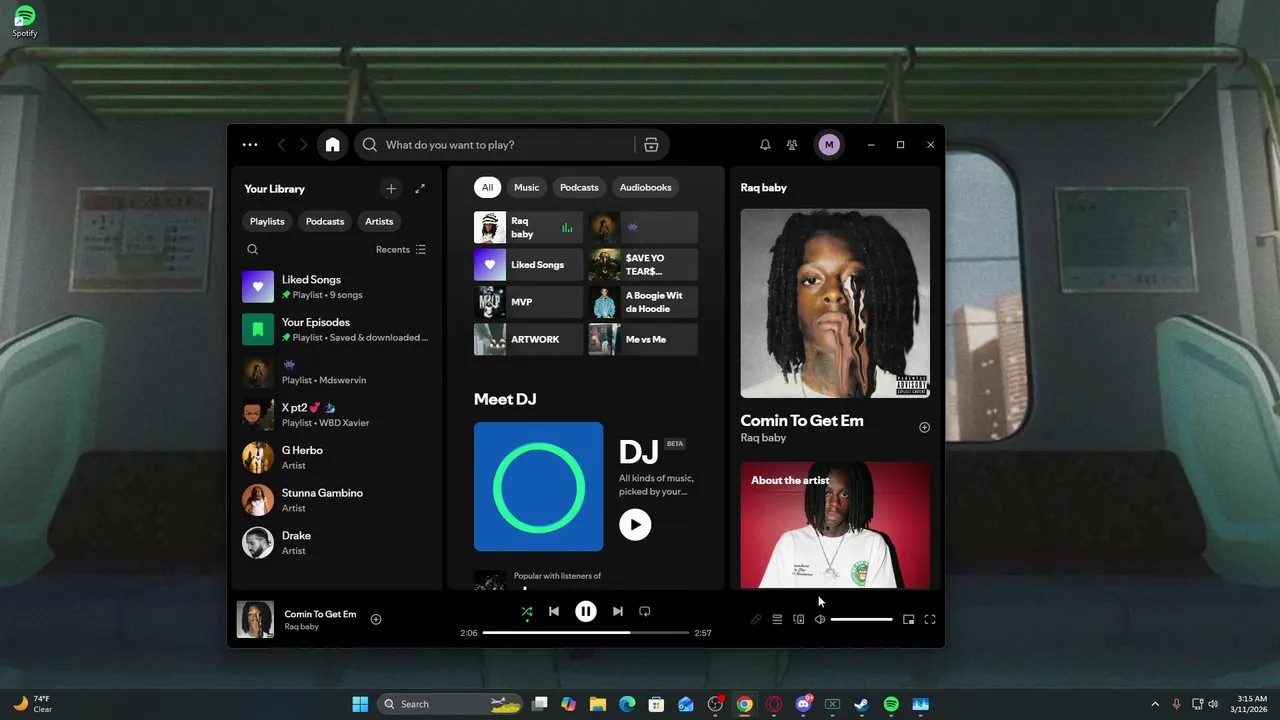
Task: Open the three-dots app menu
Action: click(250, 145)
